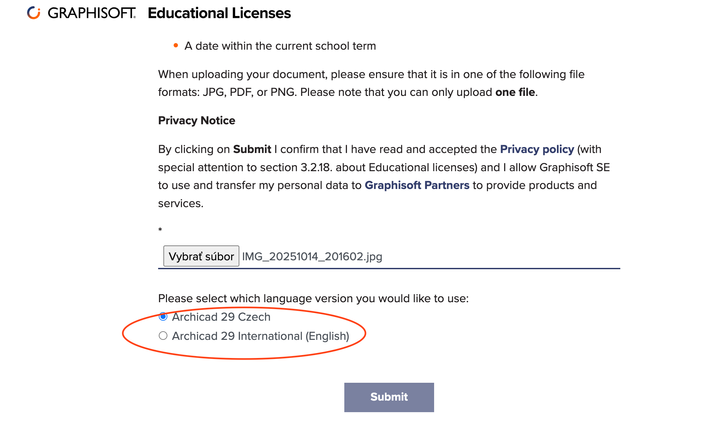719x444 pixels.
Task: Choose the Archicad 29 International (English) radio button
Action: pyautogui.click(x=164, y=336)
